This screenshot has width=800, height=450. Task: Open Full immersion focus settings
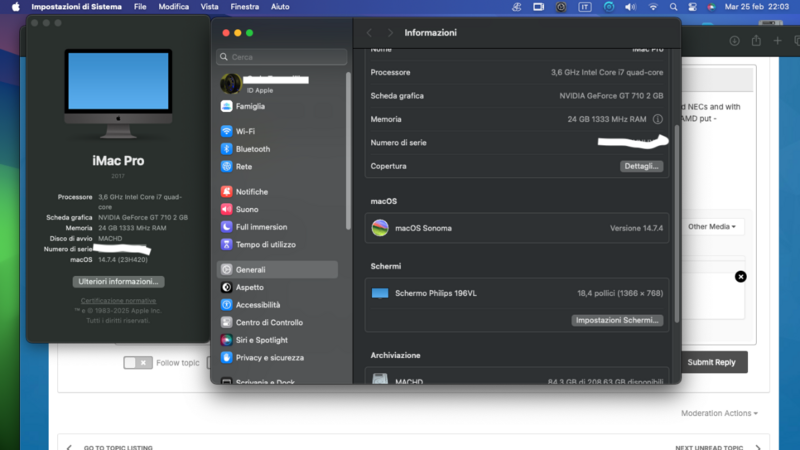[x=261, y=227]
